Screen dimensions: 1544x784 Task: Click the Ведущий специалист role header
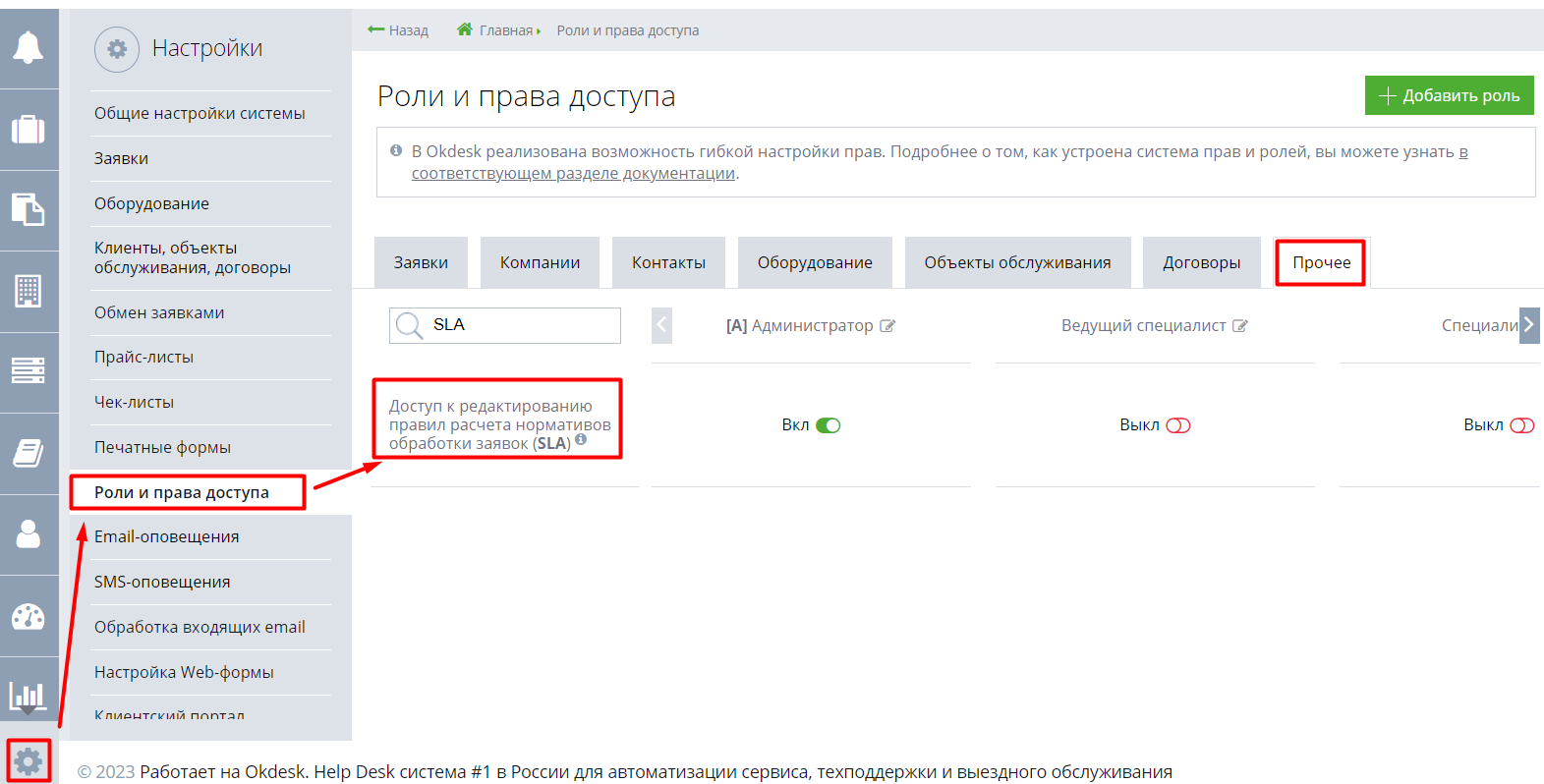click(x=1143, y=325)
